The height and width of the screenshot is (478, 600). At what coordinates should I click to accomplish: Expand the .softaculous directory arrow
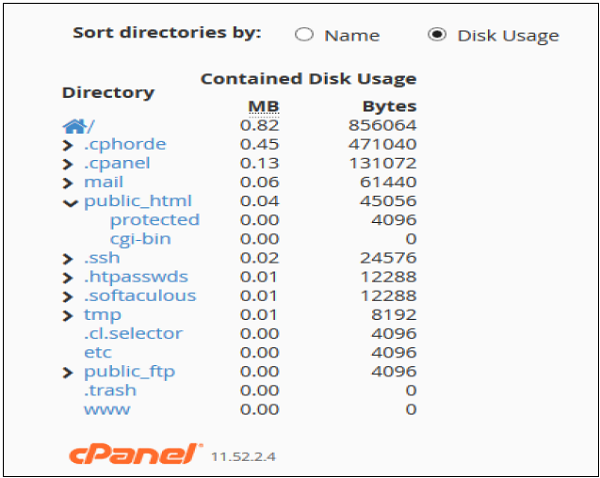pyautogui.click(x=68, y=297)
